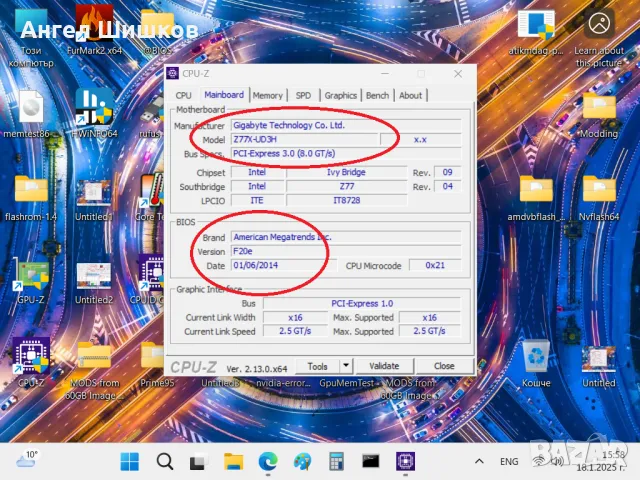Open the FurMark2 x64 desktop shortcut
640x480 pixels.
pyautogui.click(x=94, y=31)
